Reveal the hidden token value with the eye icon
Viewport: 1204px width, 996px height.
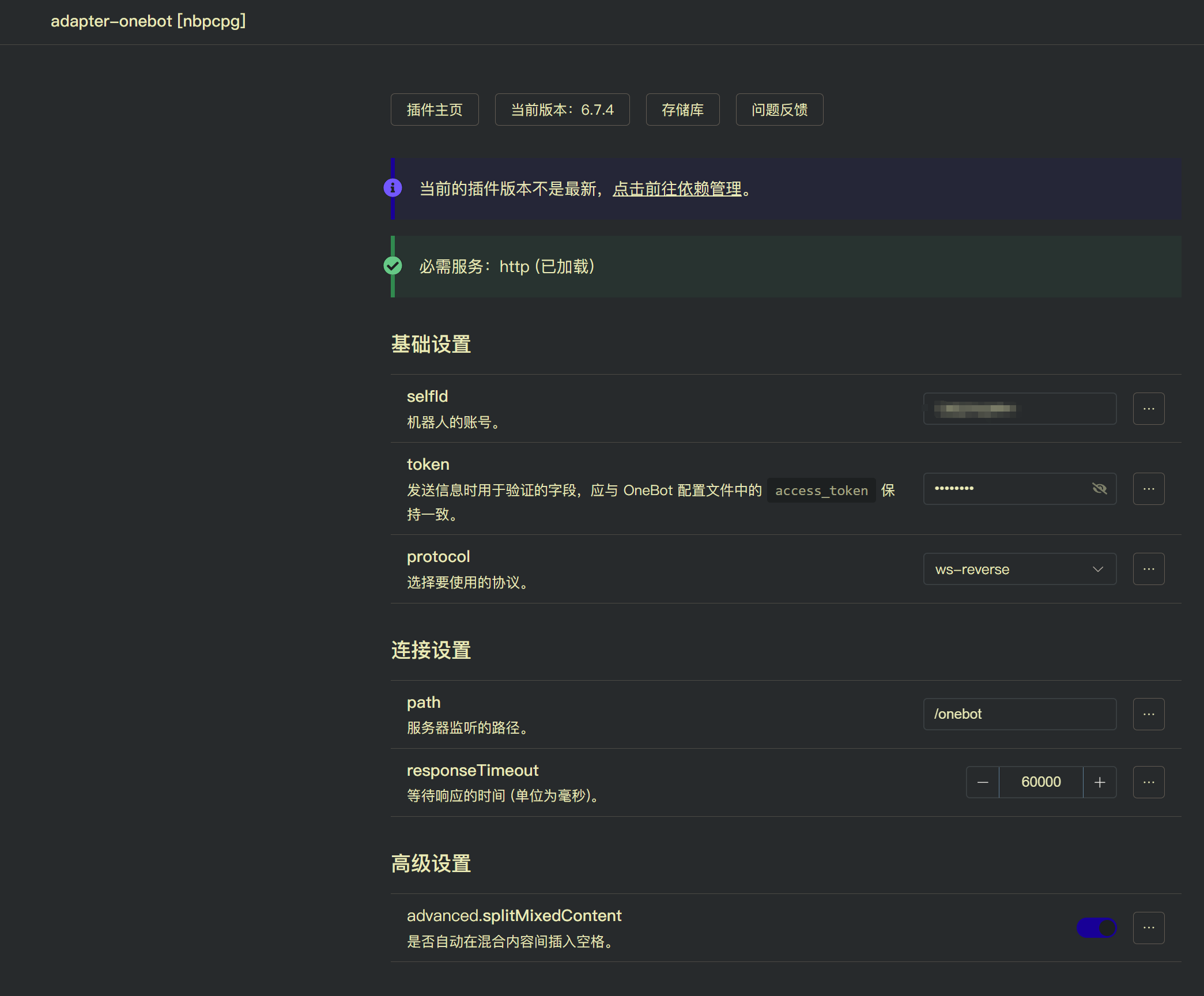tap(1100, 488)
